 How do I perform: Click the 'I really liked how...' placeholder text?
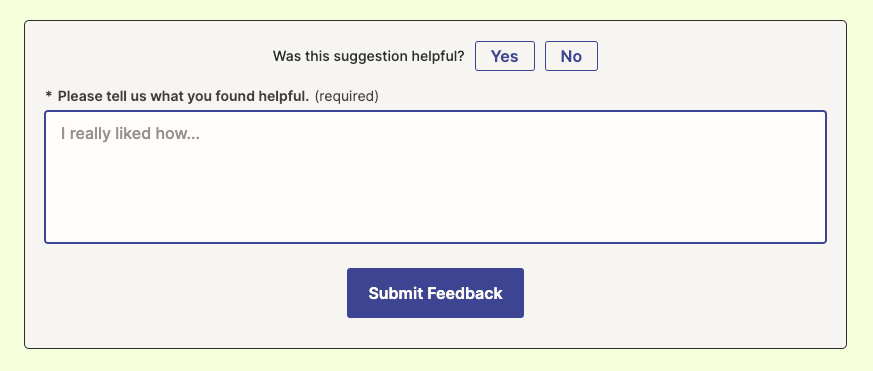point(130,134)
